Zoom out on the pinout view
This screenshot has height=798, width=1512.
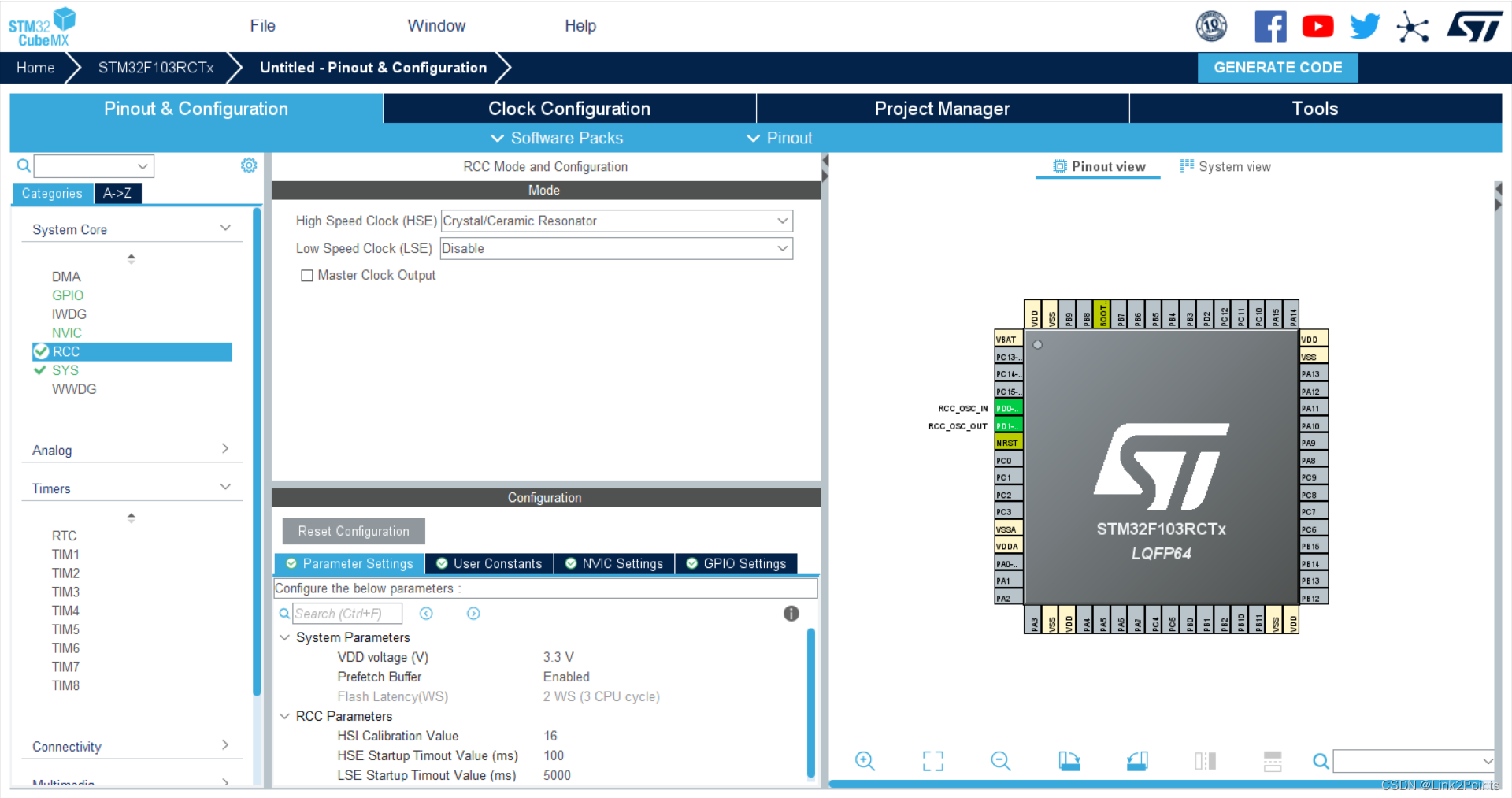point(1000,761)
